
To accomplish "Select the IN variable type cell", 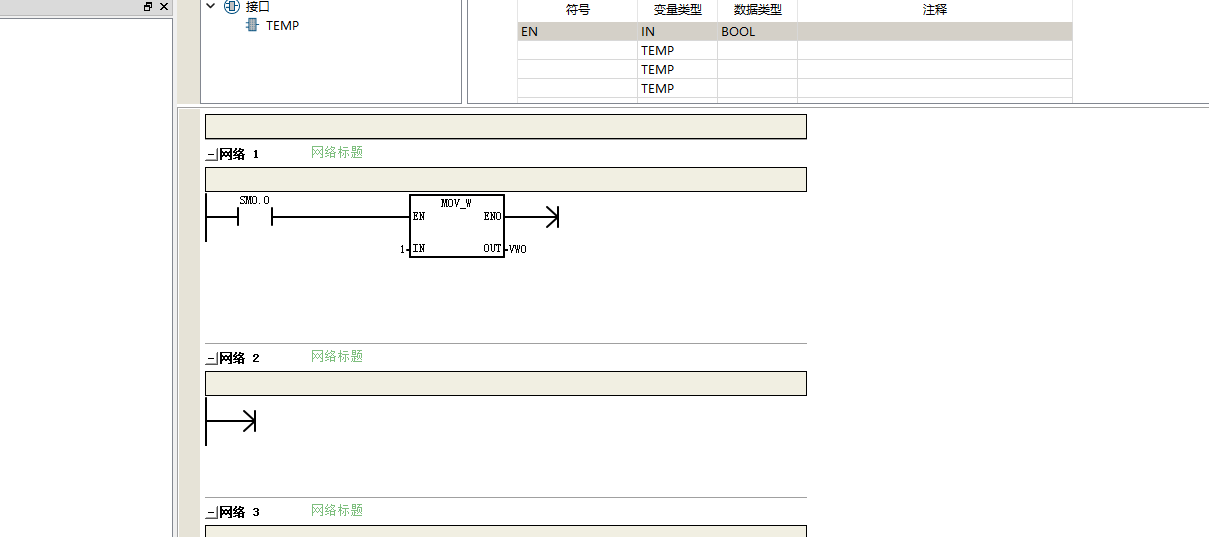I will pyautogui.click(x=678, y=31).
